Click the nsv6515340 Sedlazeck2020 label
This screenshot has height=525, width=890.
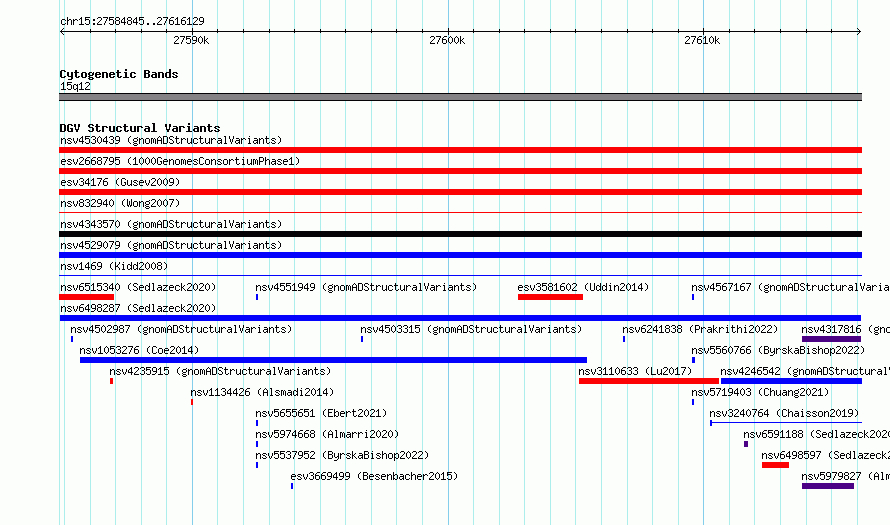point(138,287)
